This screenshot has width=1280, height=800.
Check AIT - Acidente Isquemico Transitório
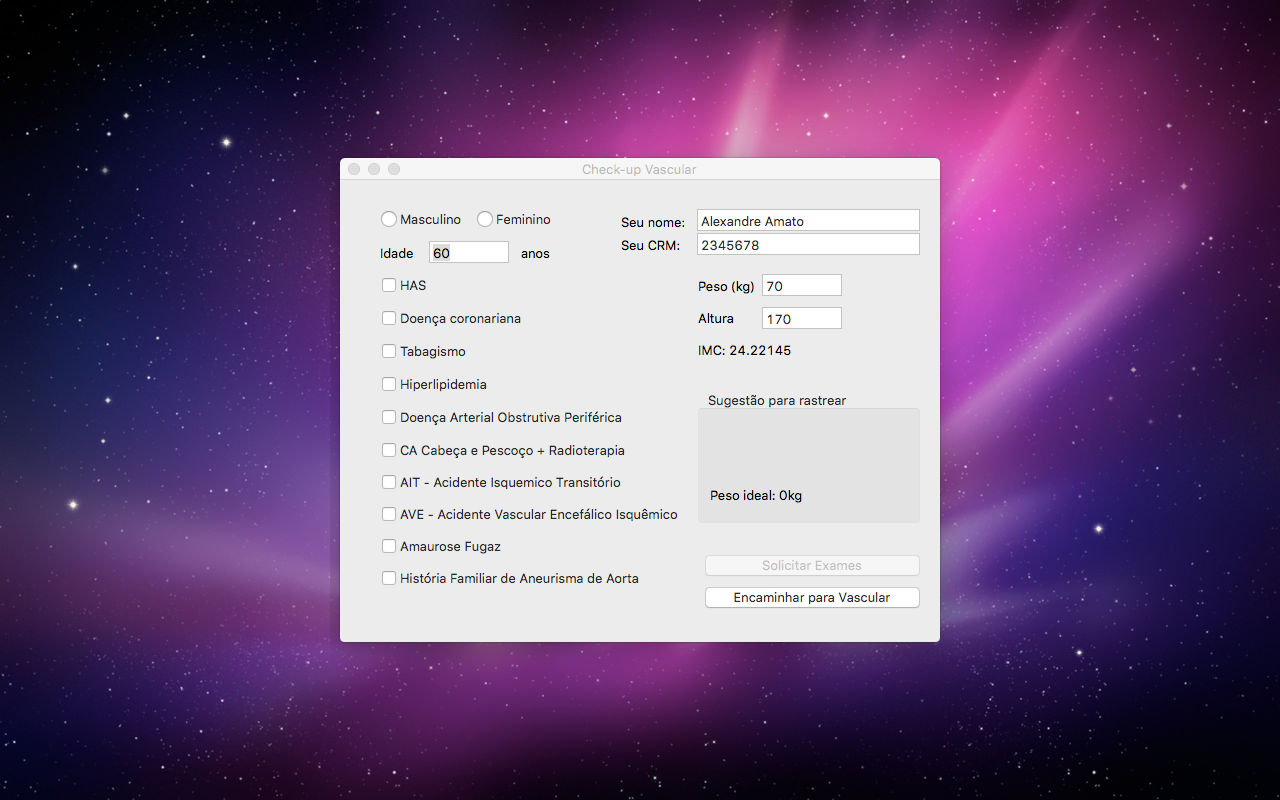[x=389, y=482]
